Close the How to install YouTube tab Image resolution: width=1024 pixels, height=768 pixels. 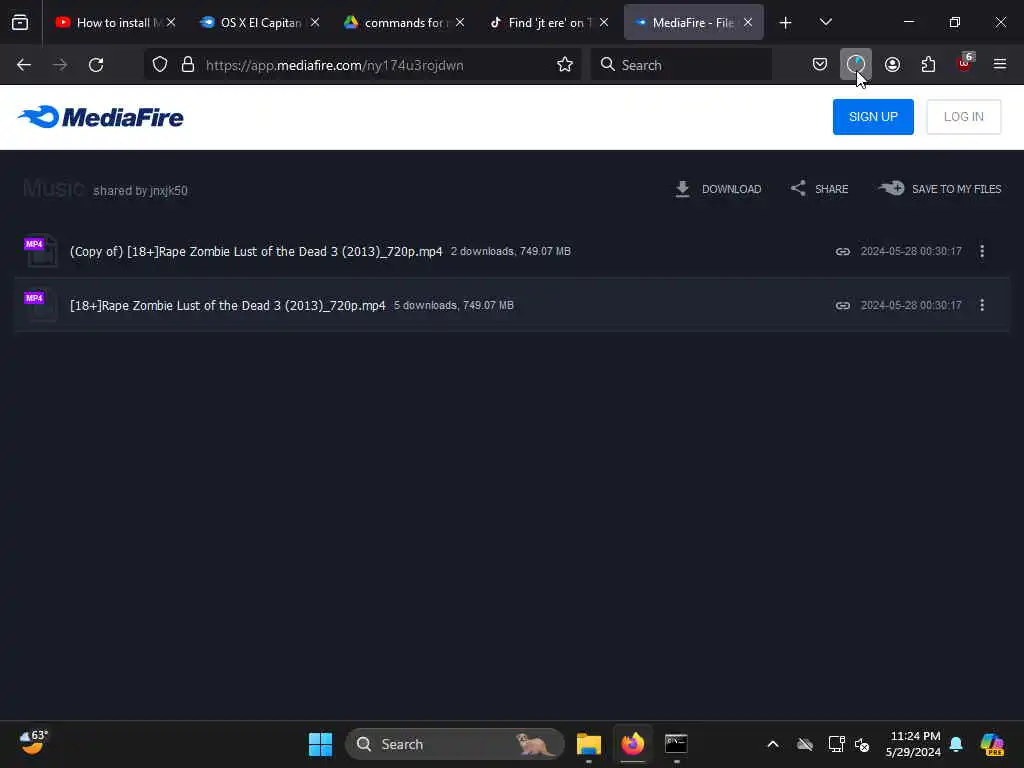pyautogui.click(x=170, y=22)
